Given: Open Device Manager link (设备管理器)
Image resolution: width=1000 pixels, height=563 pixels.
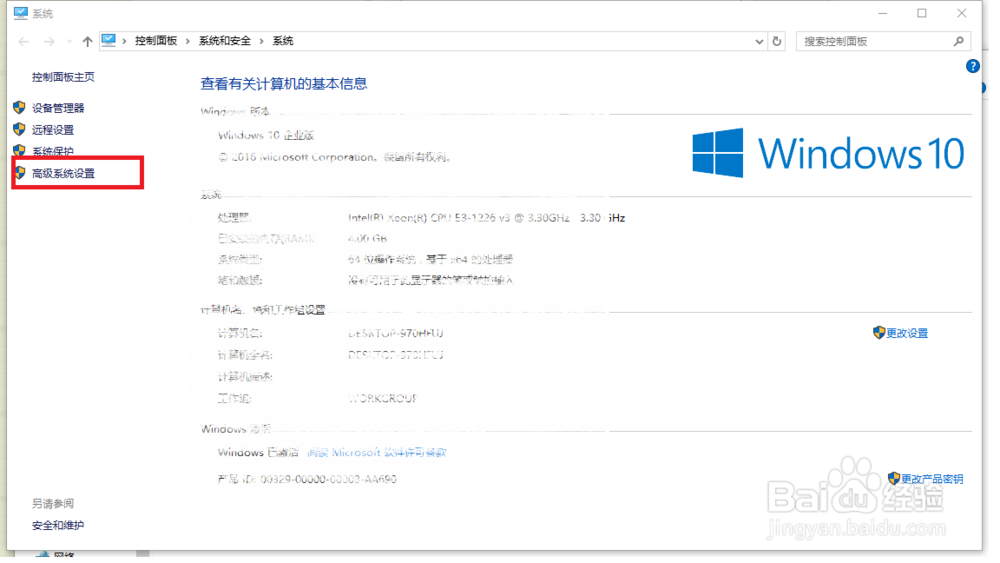Looking at the screenshot, I should (x=59, y=109).
